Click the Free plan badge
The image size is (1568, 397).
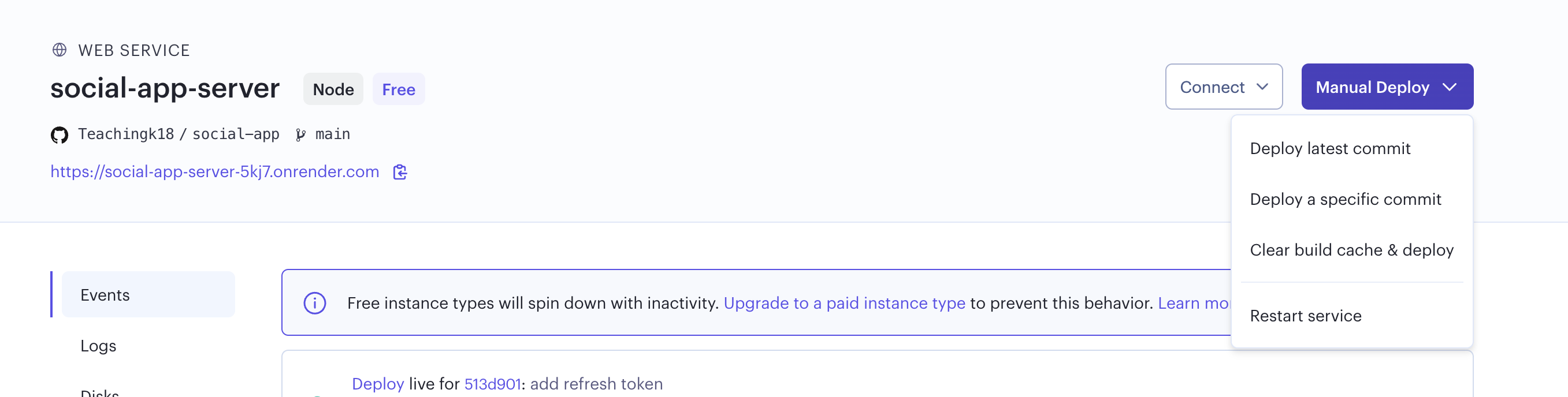pos(398,89)
